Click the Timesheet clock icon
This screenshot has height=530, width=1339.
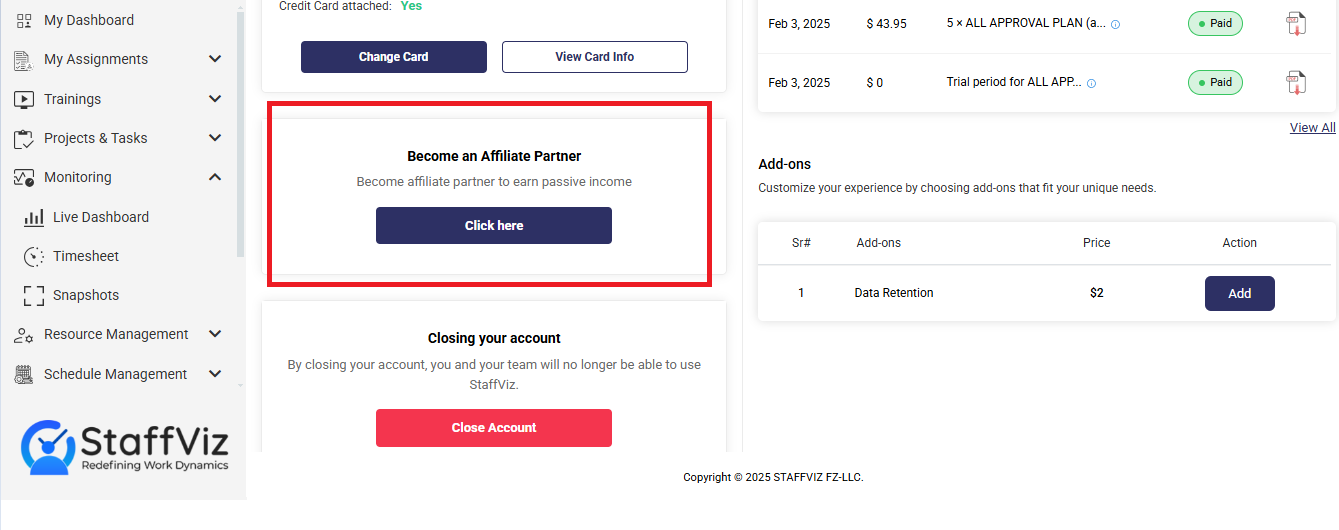tap(34, 256)
